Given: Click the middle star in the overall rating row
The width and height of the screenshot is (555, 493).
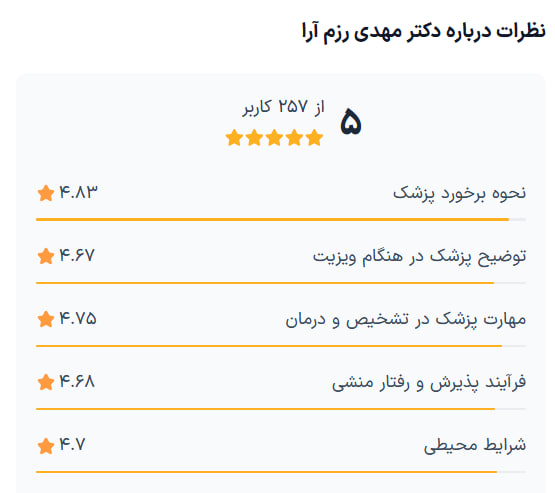Looking at the screenshot, I should pyautogui.click(x=274, y=138).
